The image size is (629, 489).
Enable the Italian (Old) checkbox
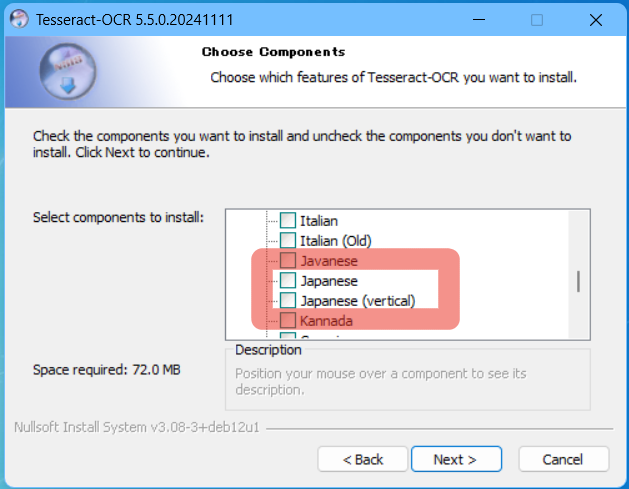[x=288, y=240]
